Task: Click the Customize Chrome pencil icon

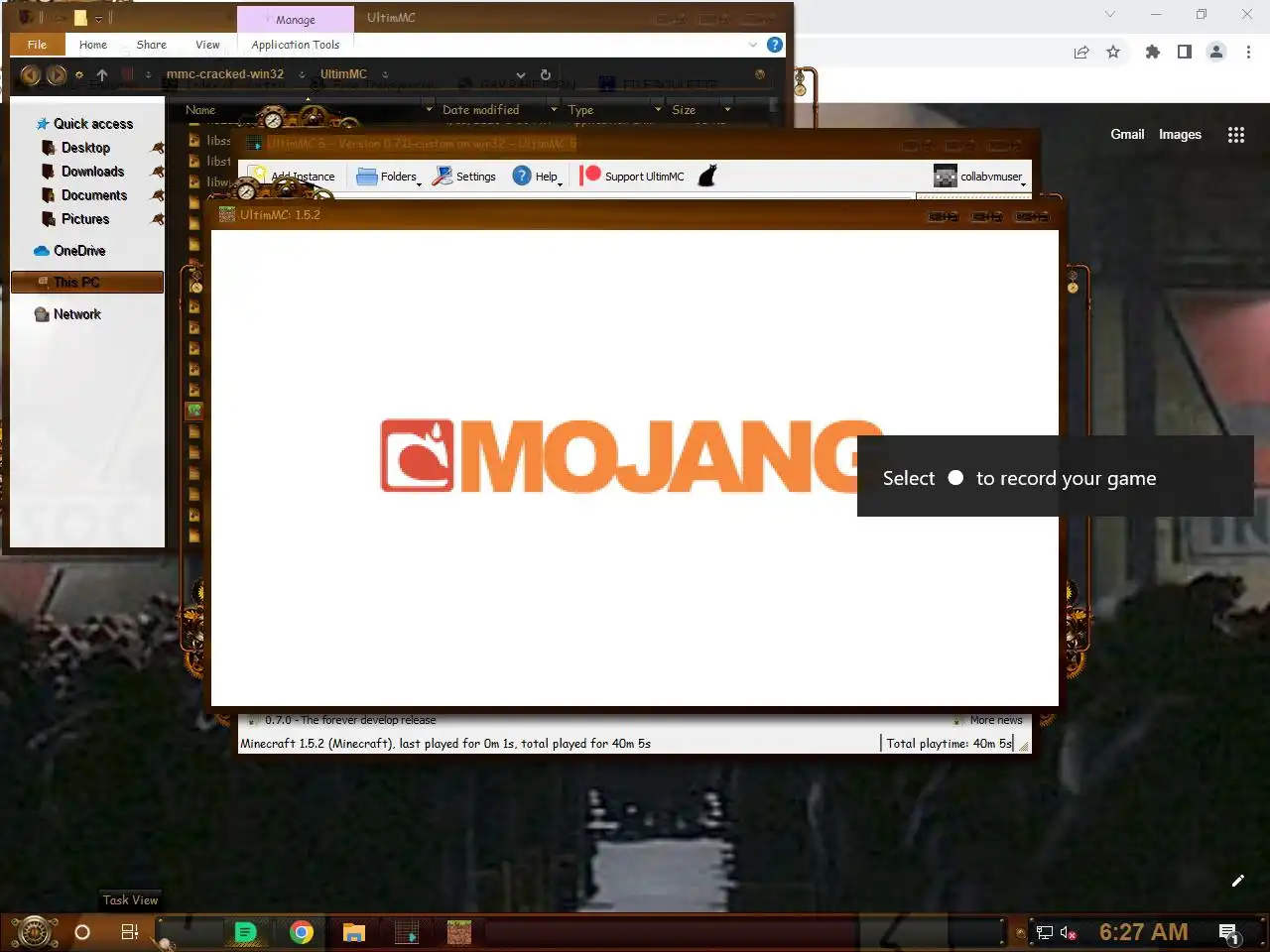Action: 1238,881
